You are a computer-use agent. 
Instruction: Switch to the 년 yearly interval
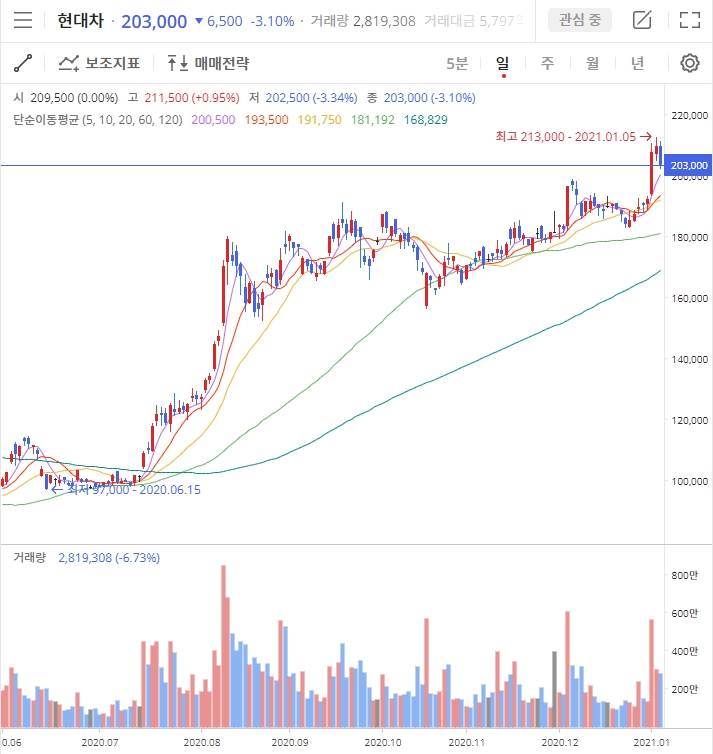pos(638,63)
